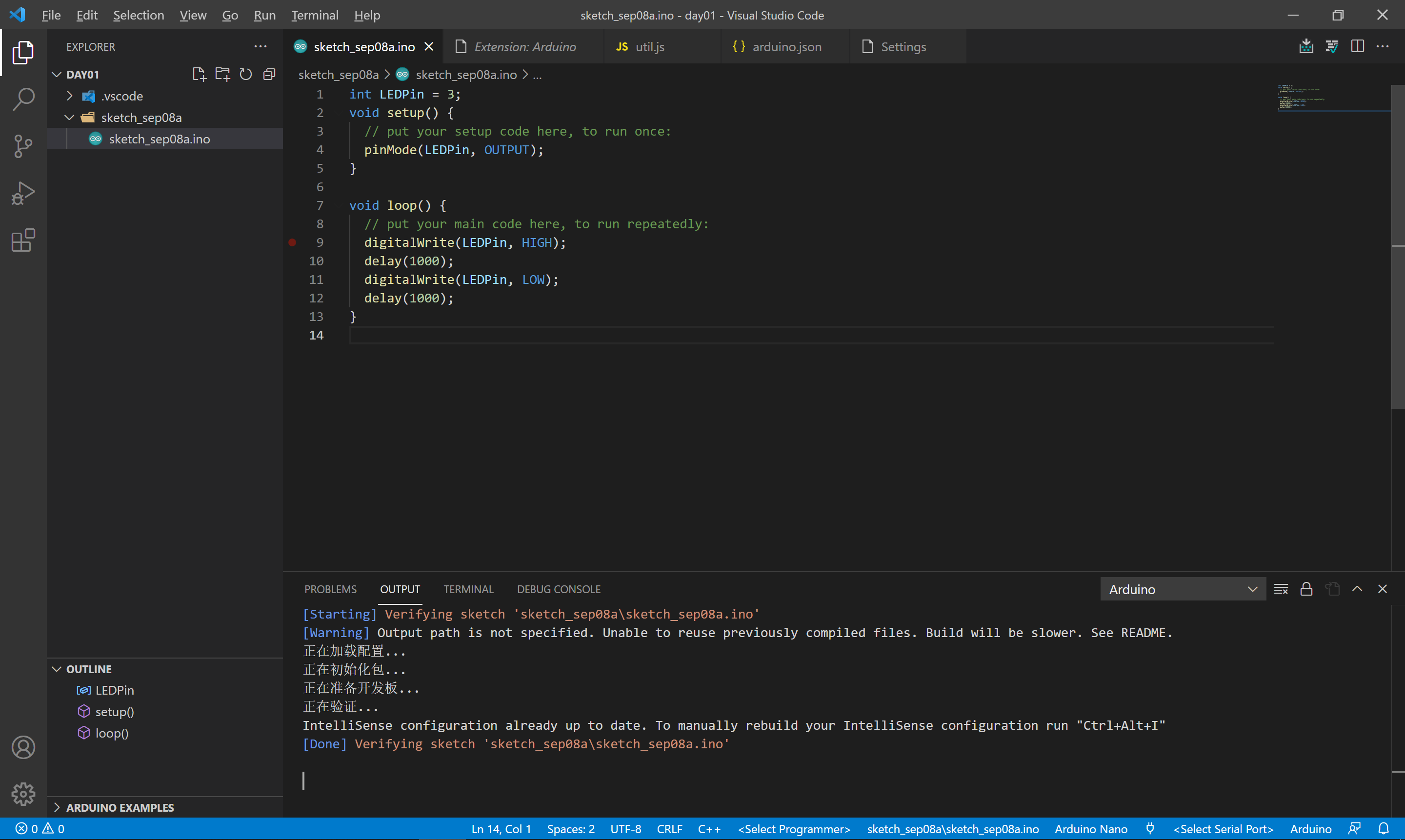Click the editor vertical scrollbar
The width and height of the screenshot is (1405, 840).
tap(1398, 246)
